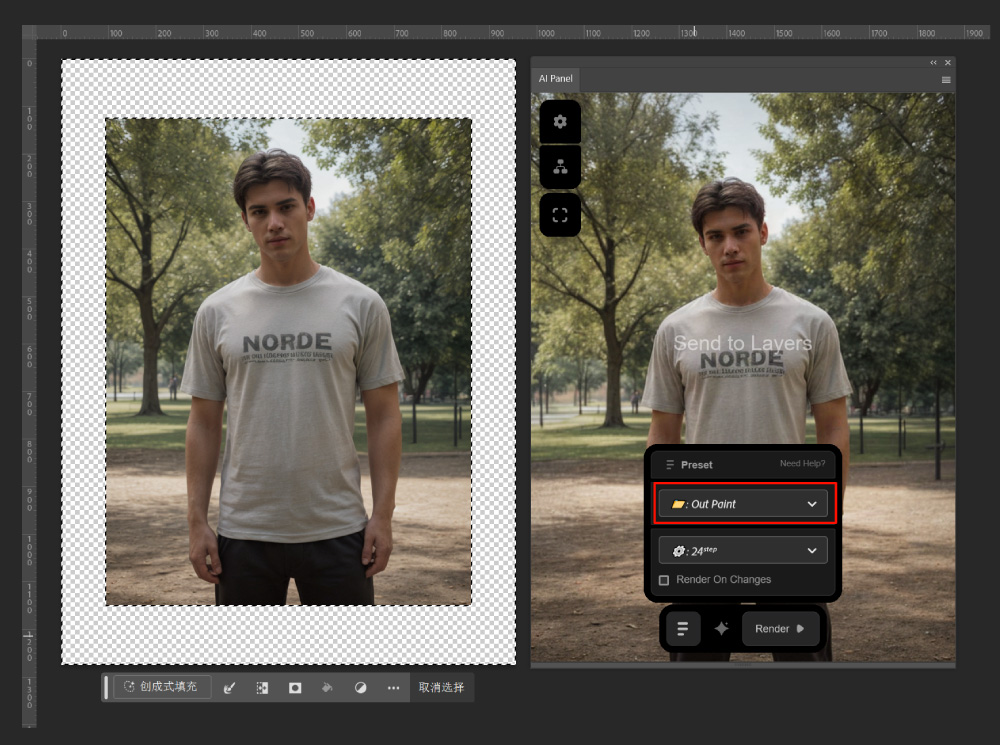Click the Render button
Image resolution: width=1000 pixels, height=745 pixels.
click(779, 629)
